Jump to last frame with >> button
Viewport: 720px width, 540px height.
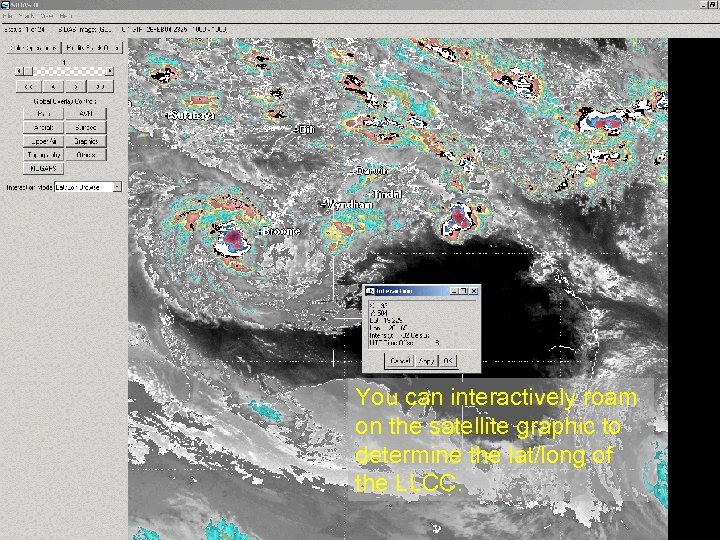[x=101, y=86]
